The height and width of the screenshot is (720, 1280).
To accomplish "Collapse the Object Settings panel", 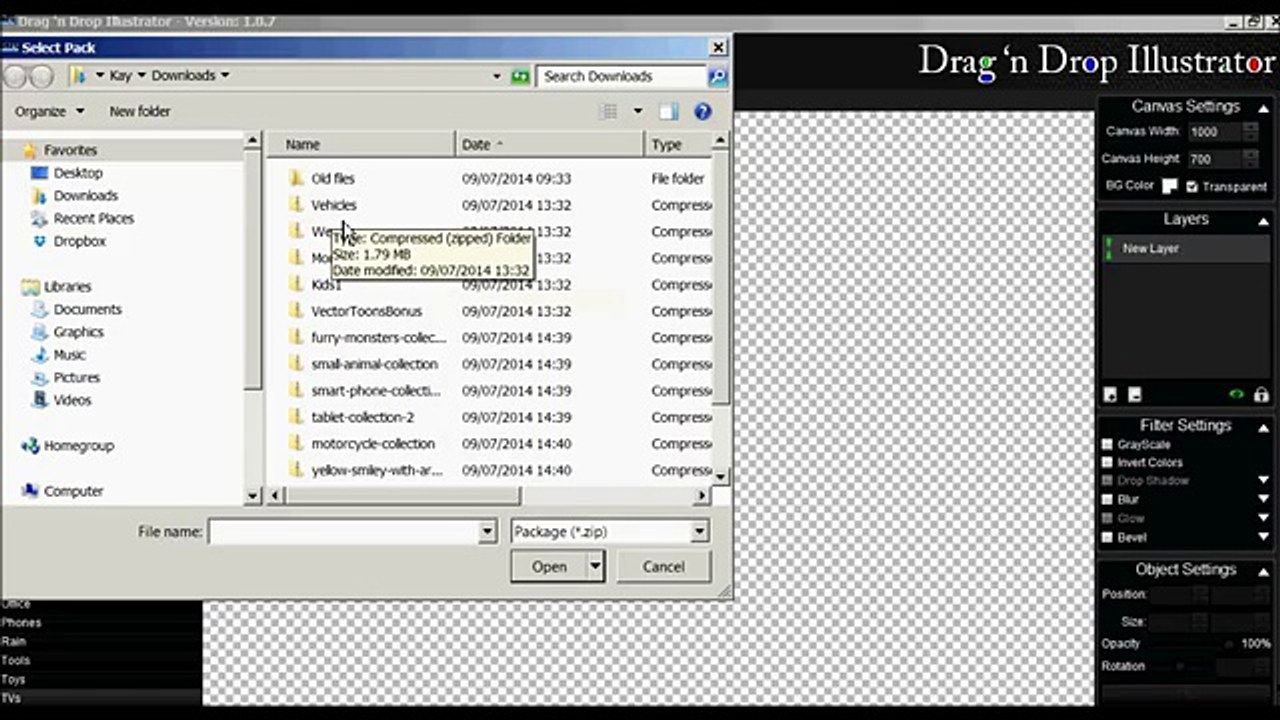I will point(1263,571).
